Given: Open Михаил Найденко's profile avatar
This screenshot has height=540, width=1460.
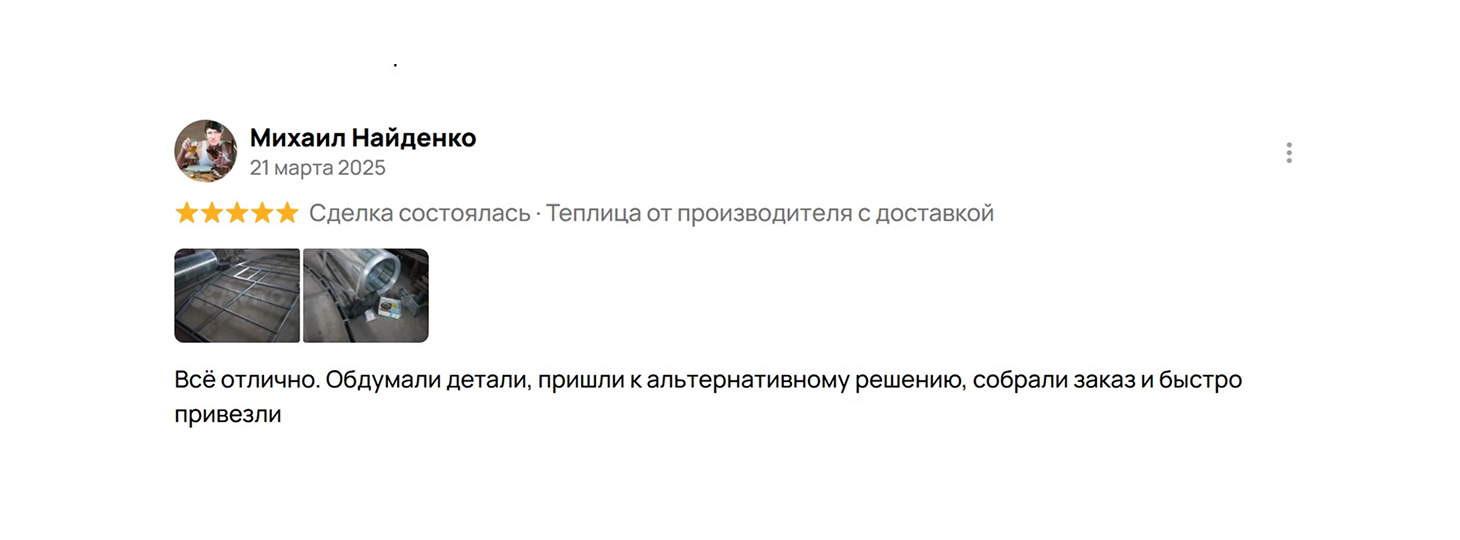Looking at the screenshot, I should pos(205,151).
